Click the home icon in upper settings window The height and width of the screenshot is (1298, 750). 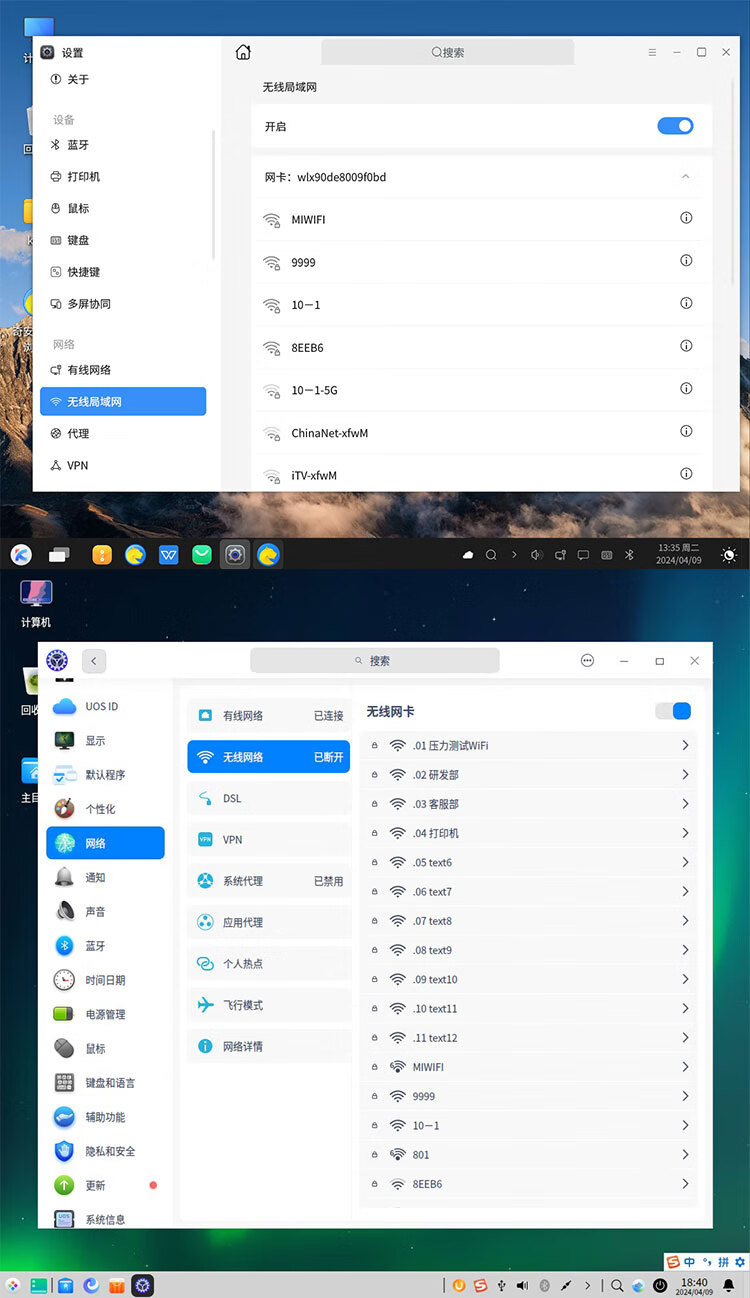point(243,52)
